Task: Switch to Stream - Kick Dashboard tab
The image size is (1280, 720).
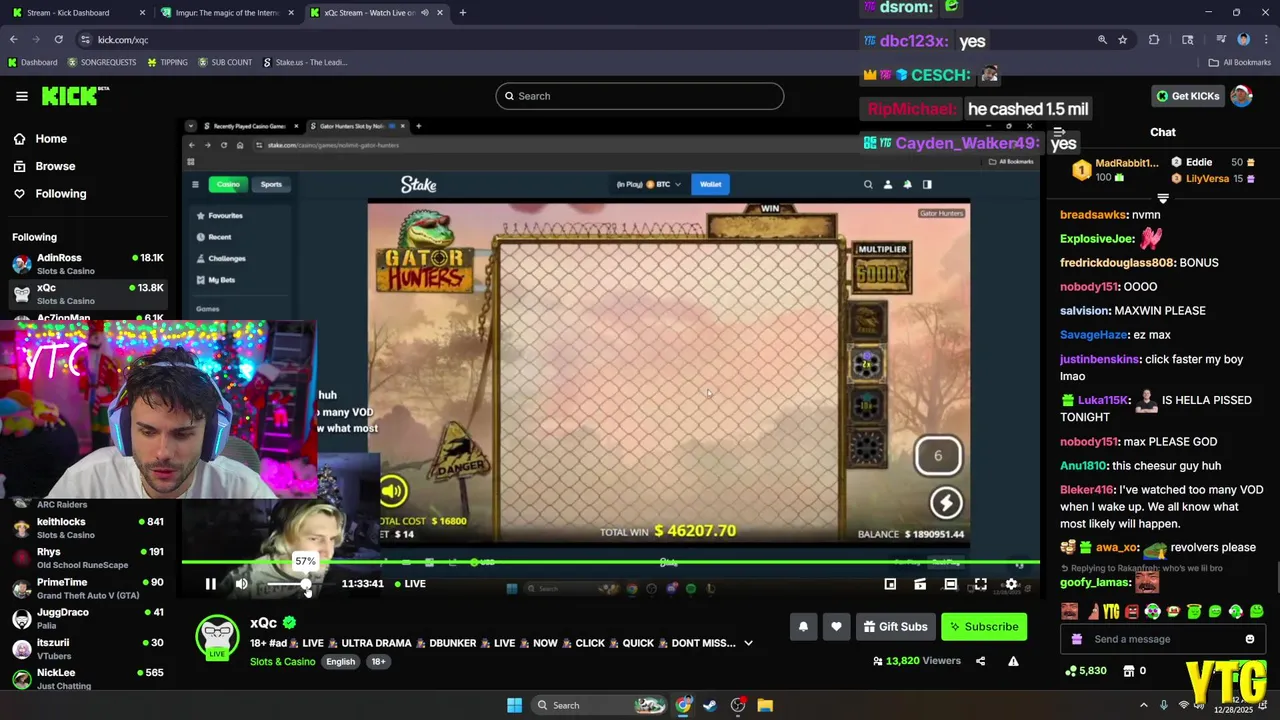Action: (x=77, y=13)
